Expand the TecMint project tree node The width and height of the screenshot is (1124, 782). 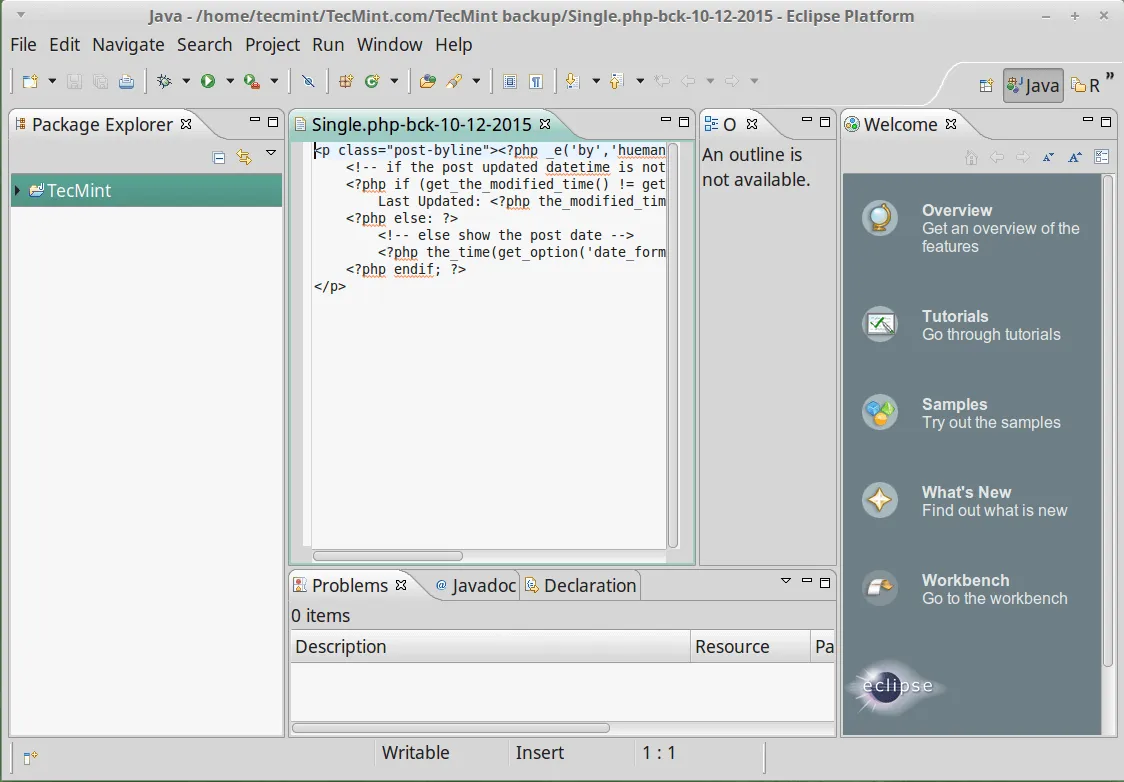tap(17, 190)
